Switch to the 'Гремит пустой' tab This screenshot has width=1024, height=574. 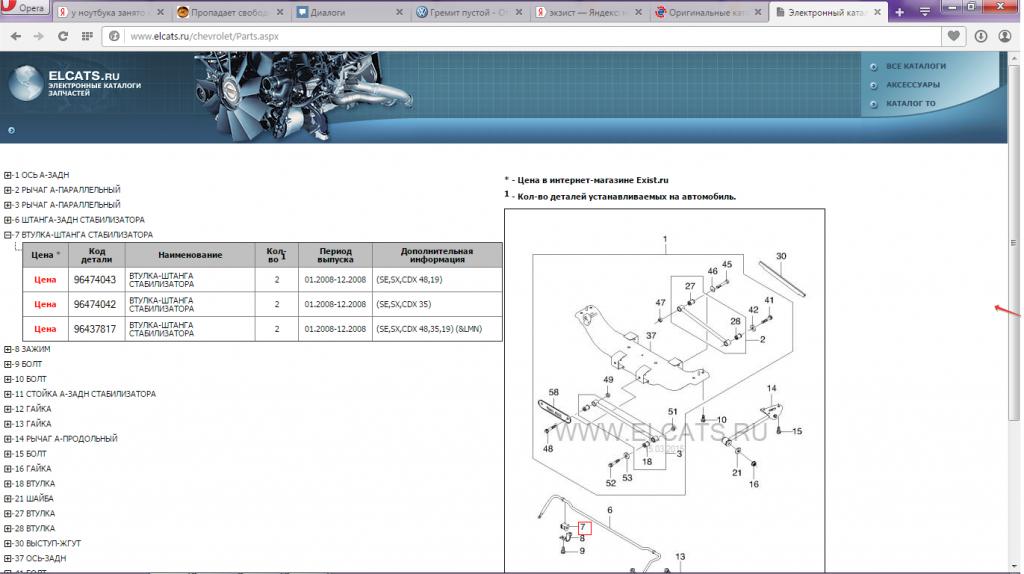[469, 12]
